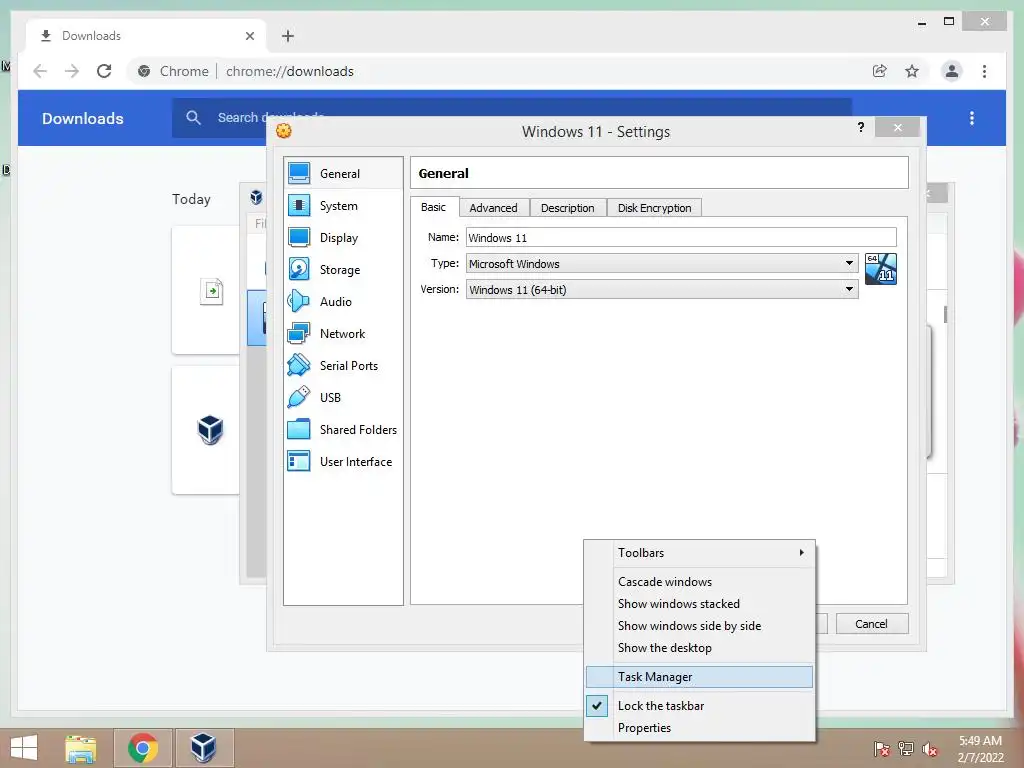Open the USB settings category
The image size is (1024, 768).
pyautogui.click(x=343, y=398)
